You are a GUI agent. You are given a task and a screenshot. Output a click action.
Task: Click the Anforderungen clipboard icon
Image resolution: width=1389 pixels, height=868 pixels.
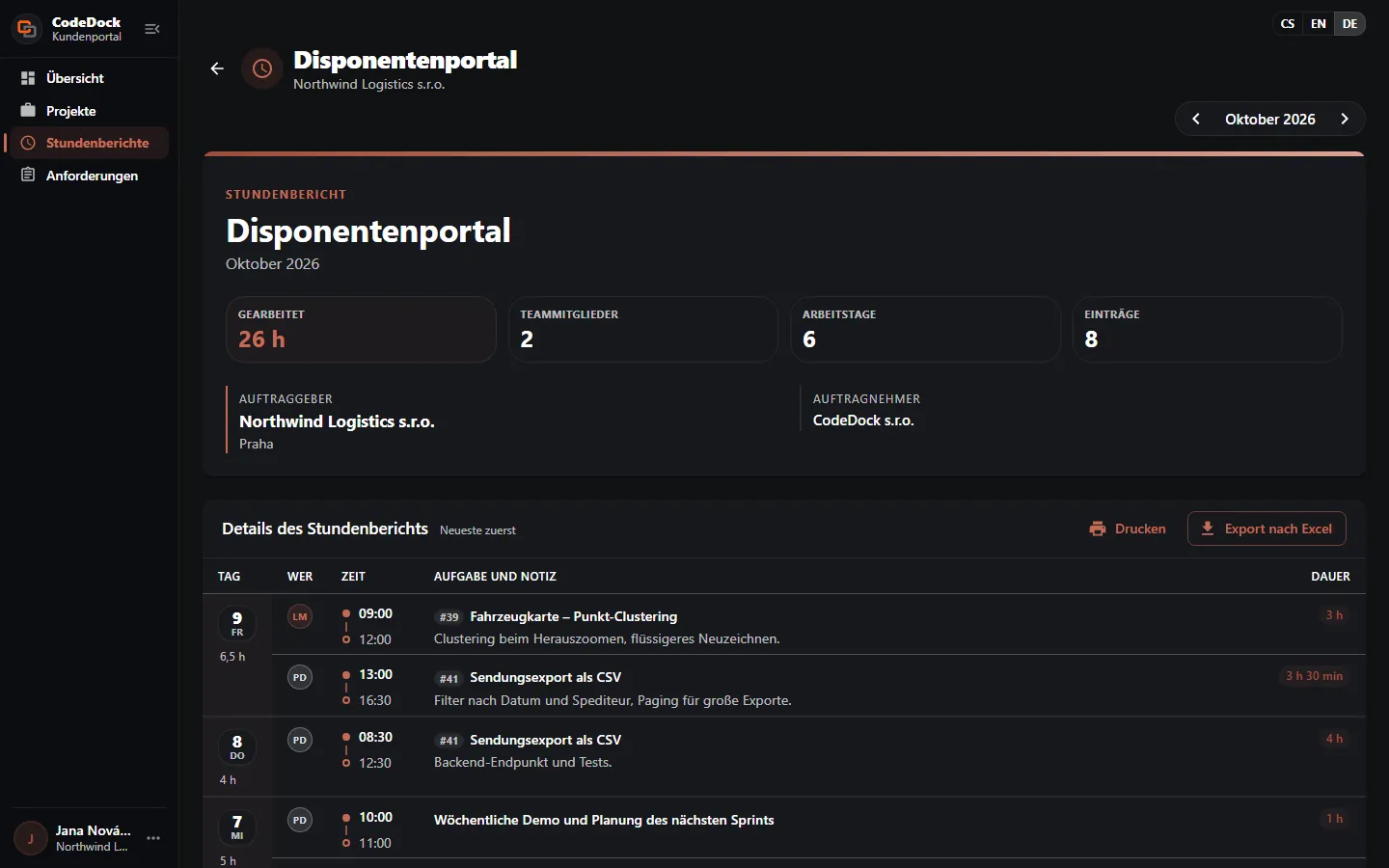pos(28,176)
